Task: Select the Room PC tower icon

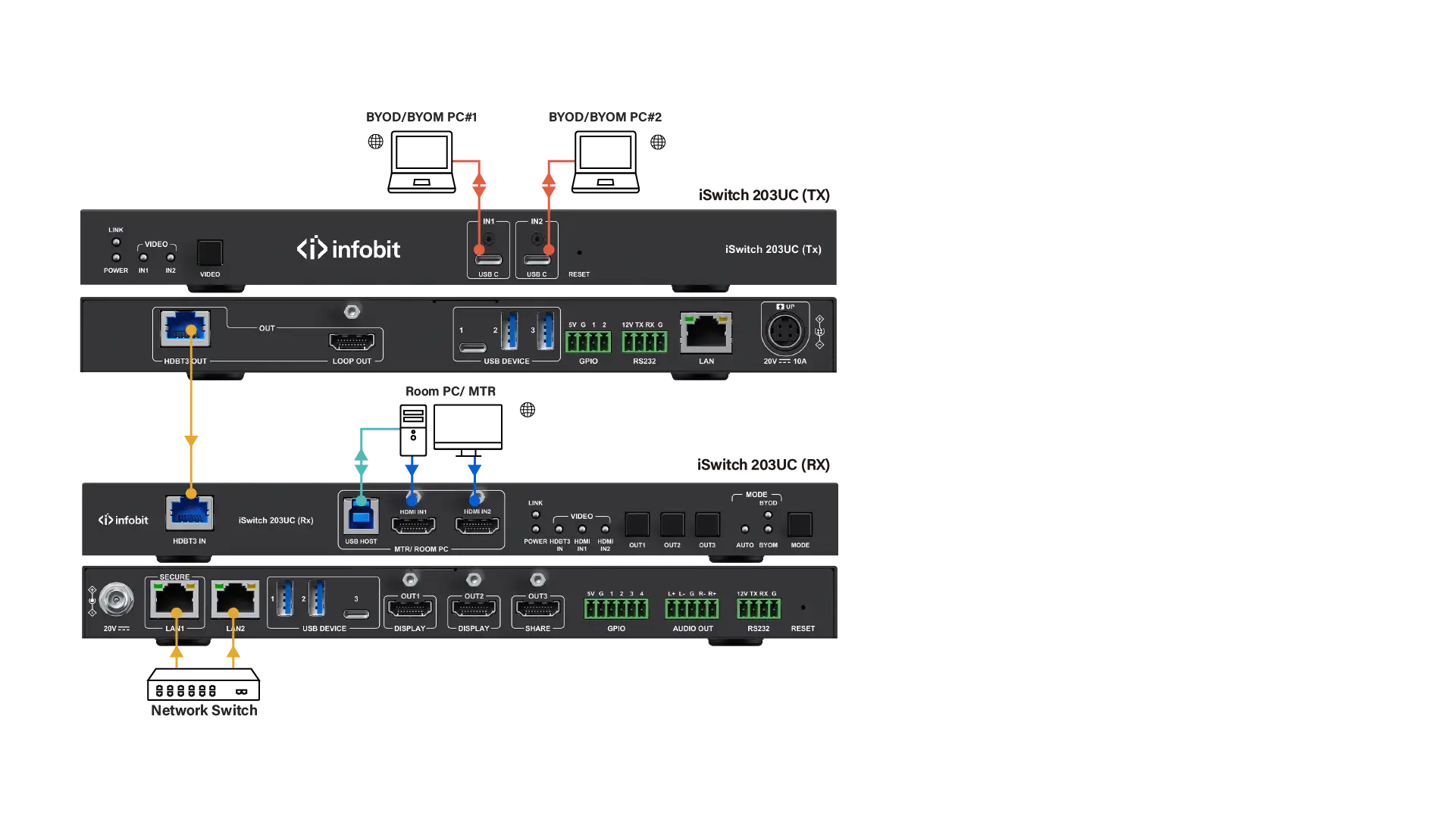Action: [413, 430]
